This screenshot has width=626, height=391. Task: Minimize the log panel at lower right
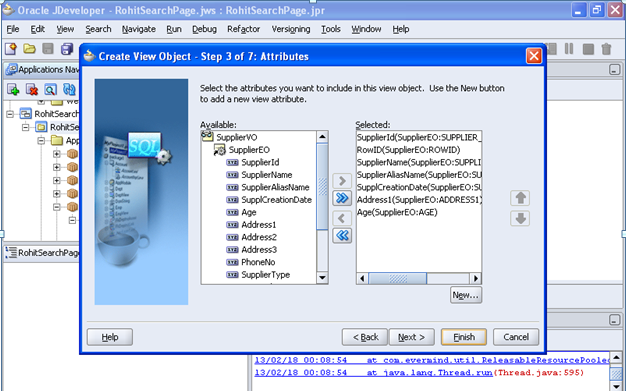click(615, 320)
